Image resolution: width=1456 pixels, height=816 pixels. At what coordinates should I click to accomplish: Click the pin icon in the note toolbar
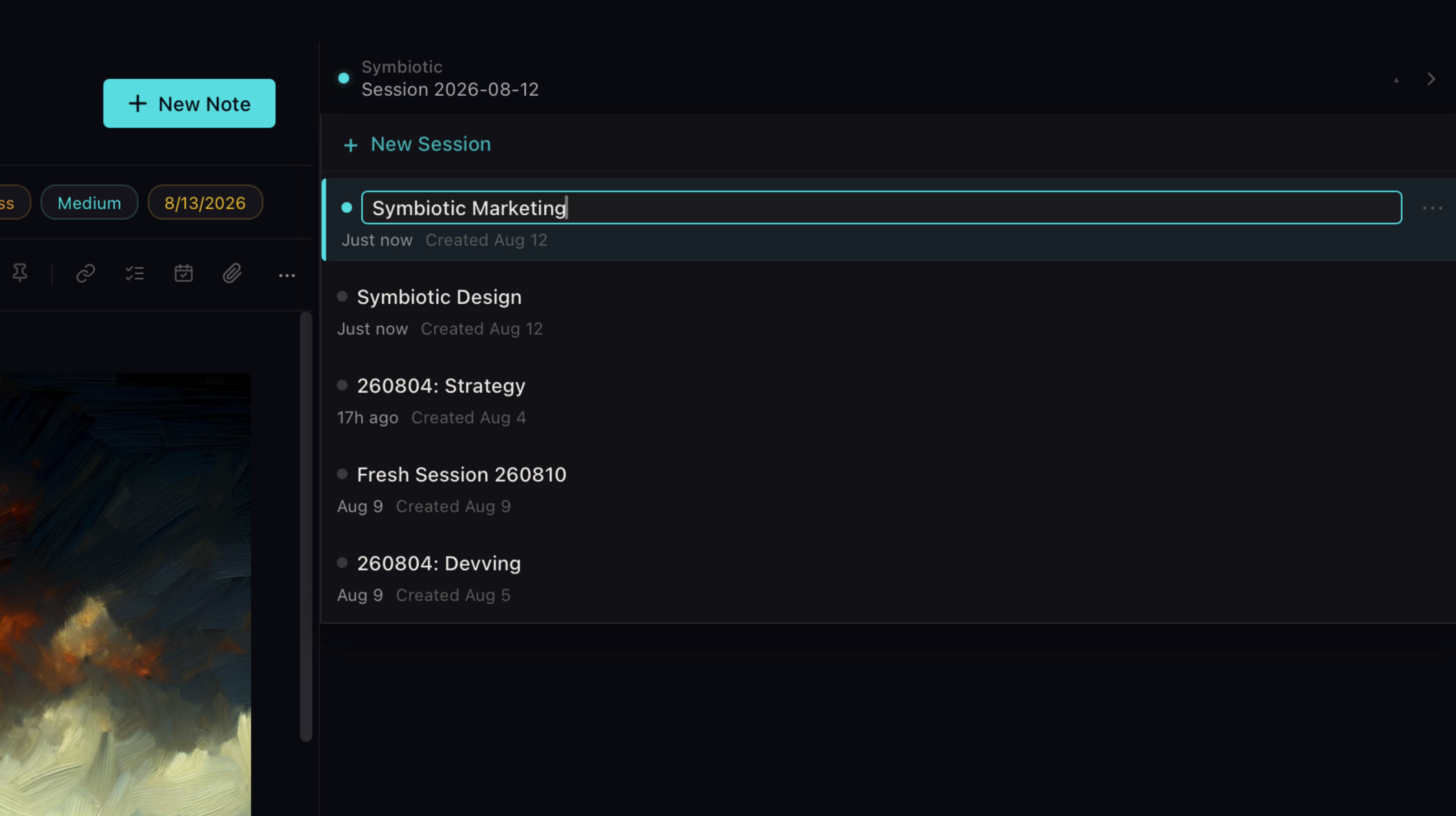click(20, 274)
